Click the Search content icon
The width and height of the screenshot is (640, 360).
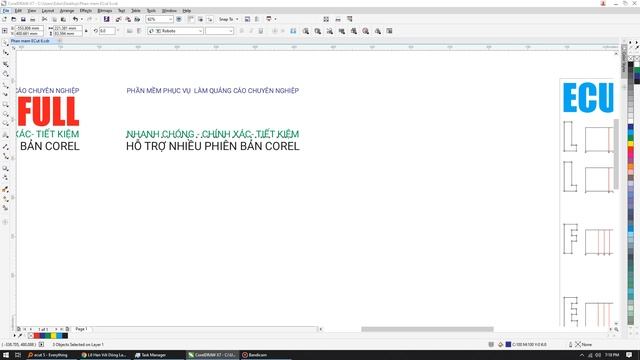pos(107,19)
